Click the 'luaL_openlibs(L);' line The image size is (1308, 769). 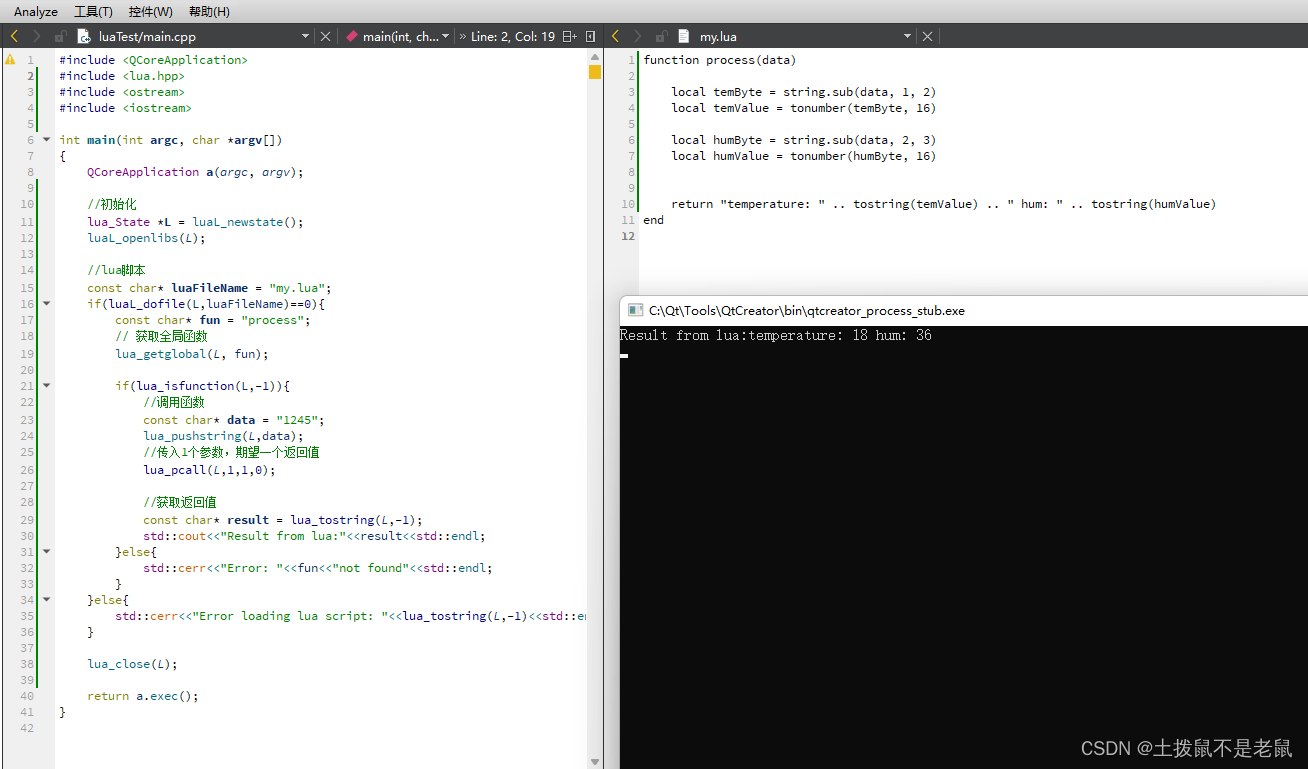146,238
